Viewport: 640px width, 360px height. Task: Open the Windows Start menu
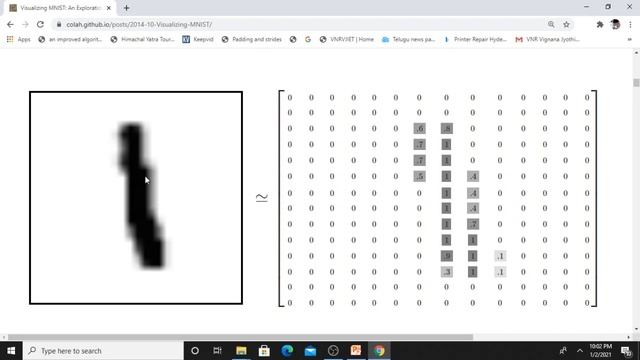pos(11,351)
